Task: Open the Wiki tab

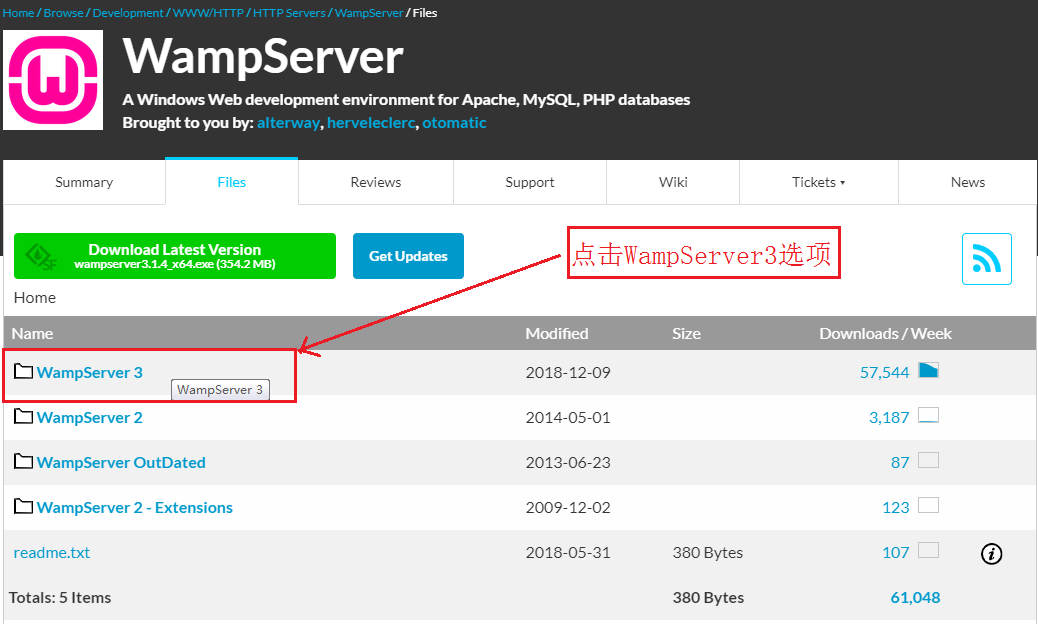Action: (x=673, y=182)
